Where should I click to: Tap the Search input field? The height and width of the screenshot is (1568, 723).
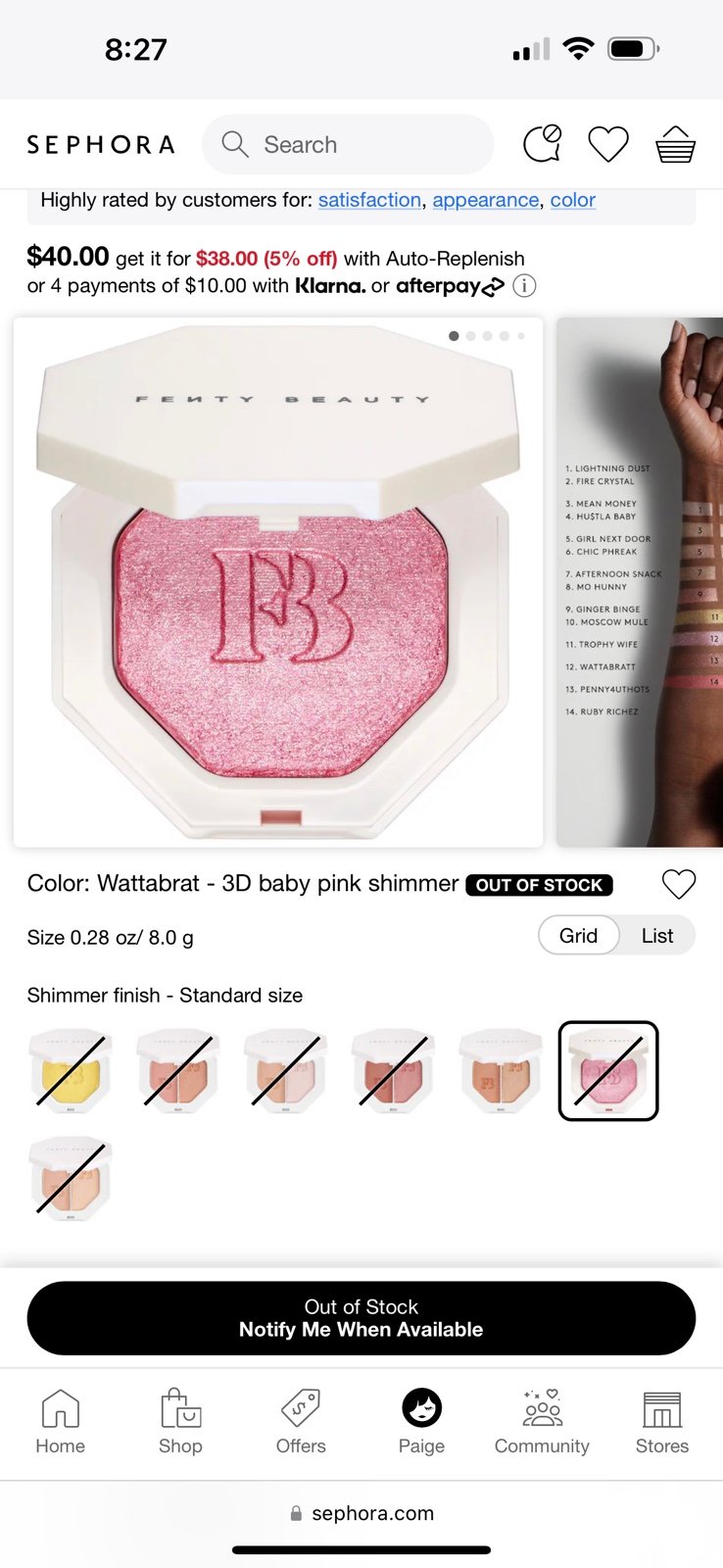coord(348,144)
